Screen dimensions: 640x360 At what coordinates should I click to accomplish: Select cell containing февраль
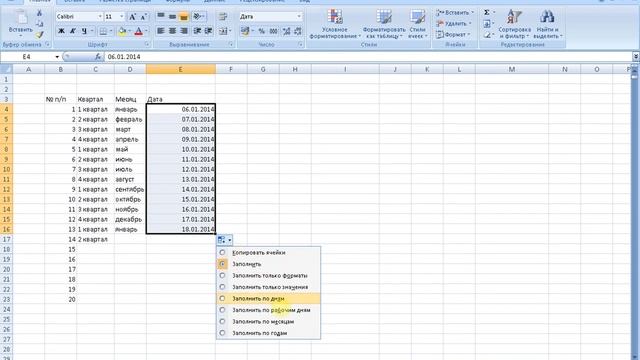tap(130, 119)
